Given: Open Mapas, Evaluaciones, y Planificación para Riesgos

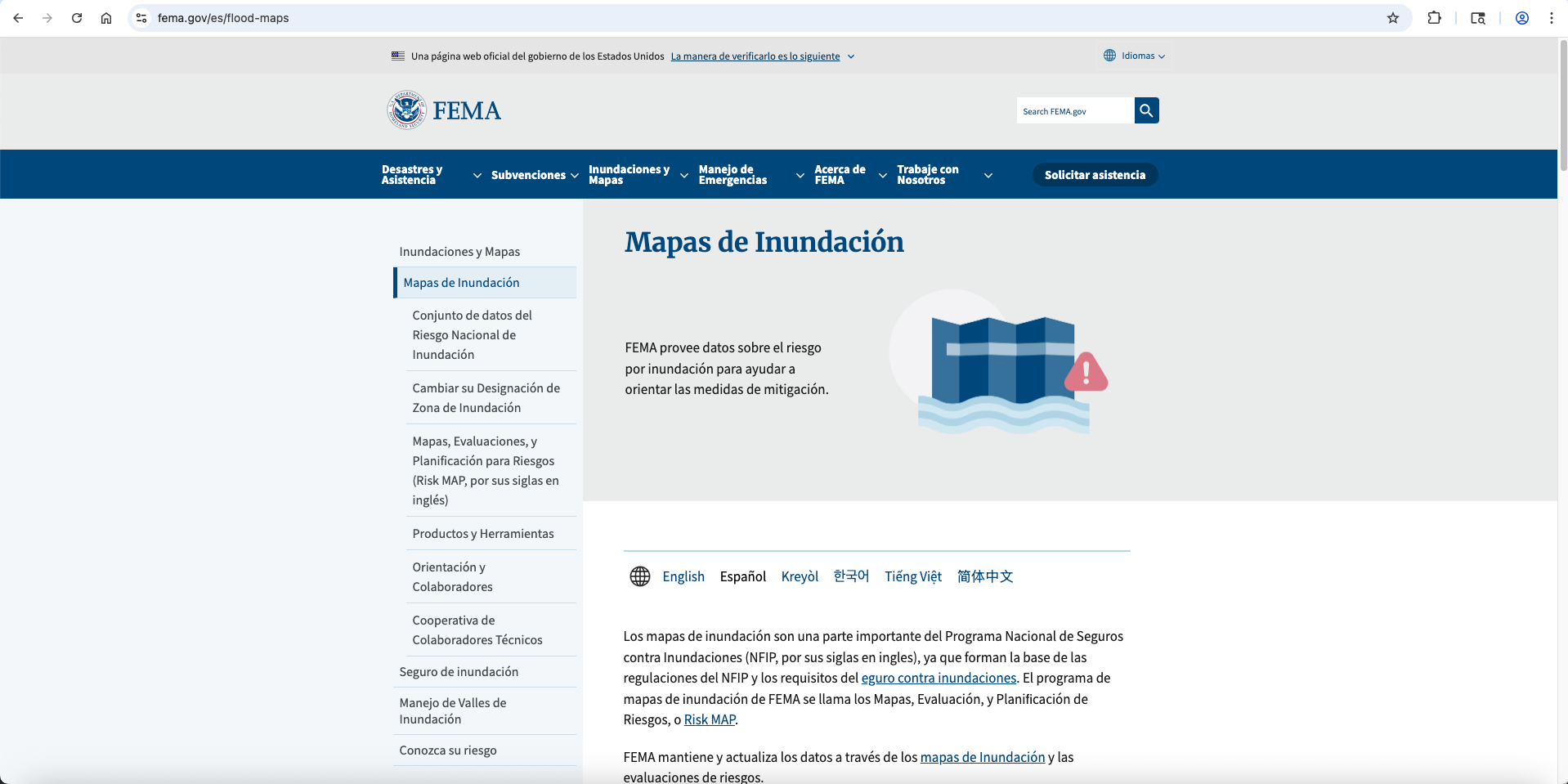Looking at the screenshot, I should point(491,471).
